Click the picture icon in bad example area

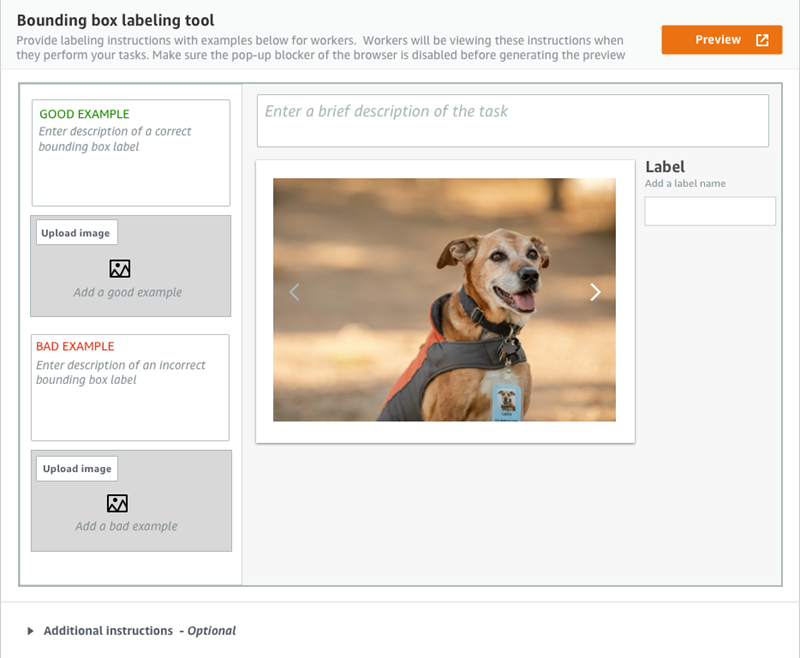(118, 503)
